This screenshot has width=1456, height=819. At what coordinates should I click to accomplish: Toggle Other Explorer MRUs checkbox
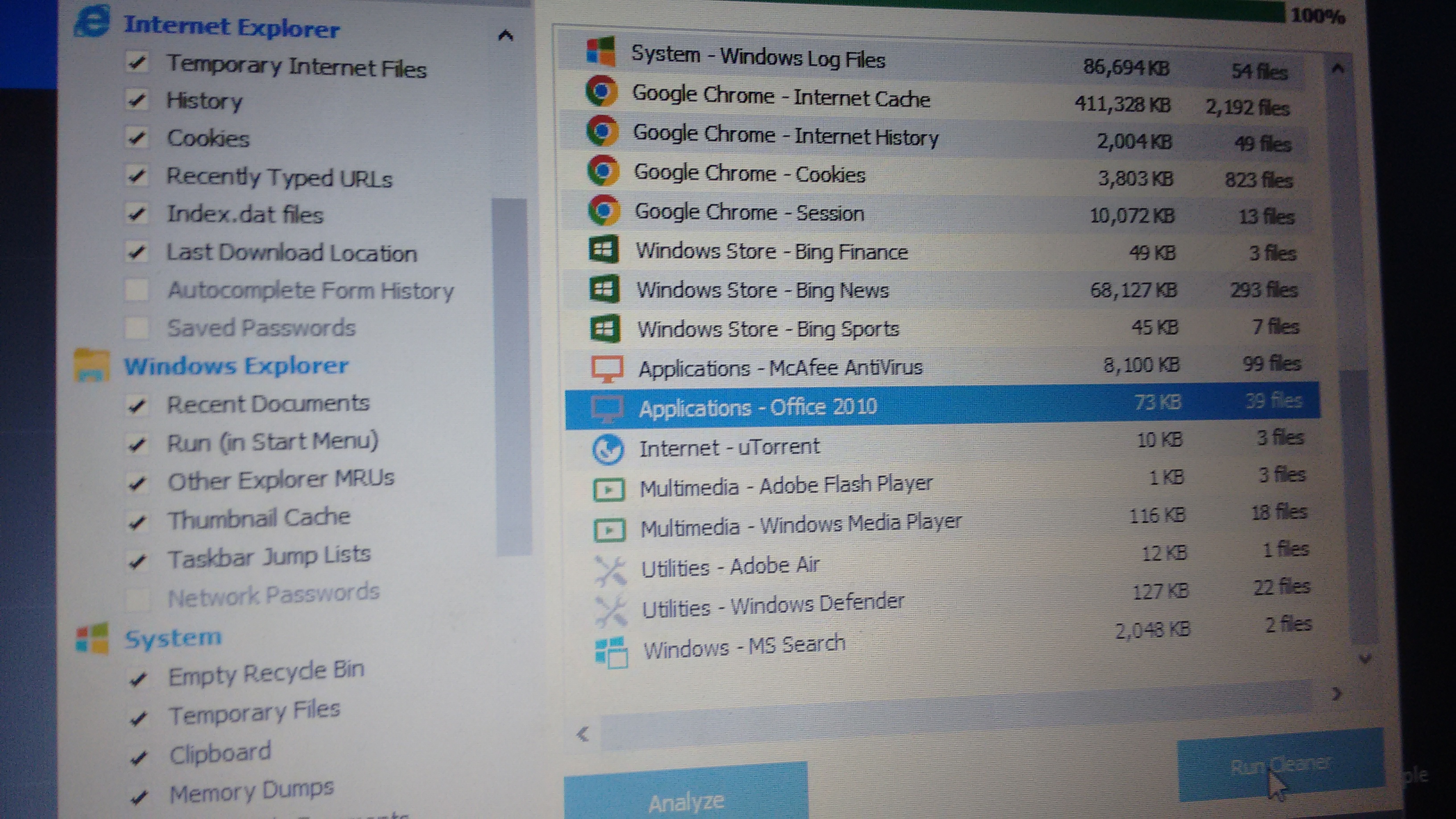tap(137, 482)
